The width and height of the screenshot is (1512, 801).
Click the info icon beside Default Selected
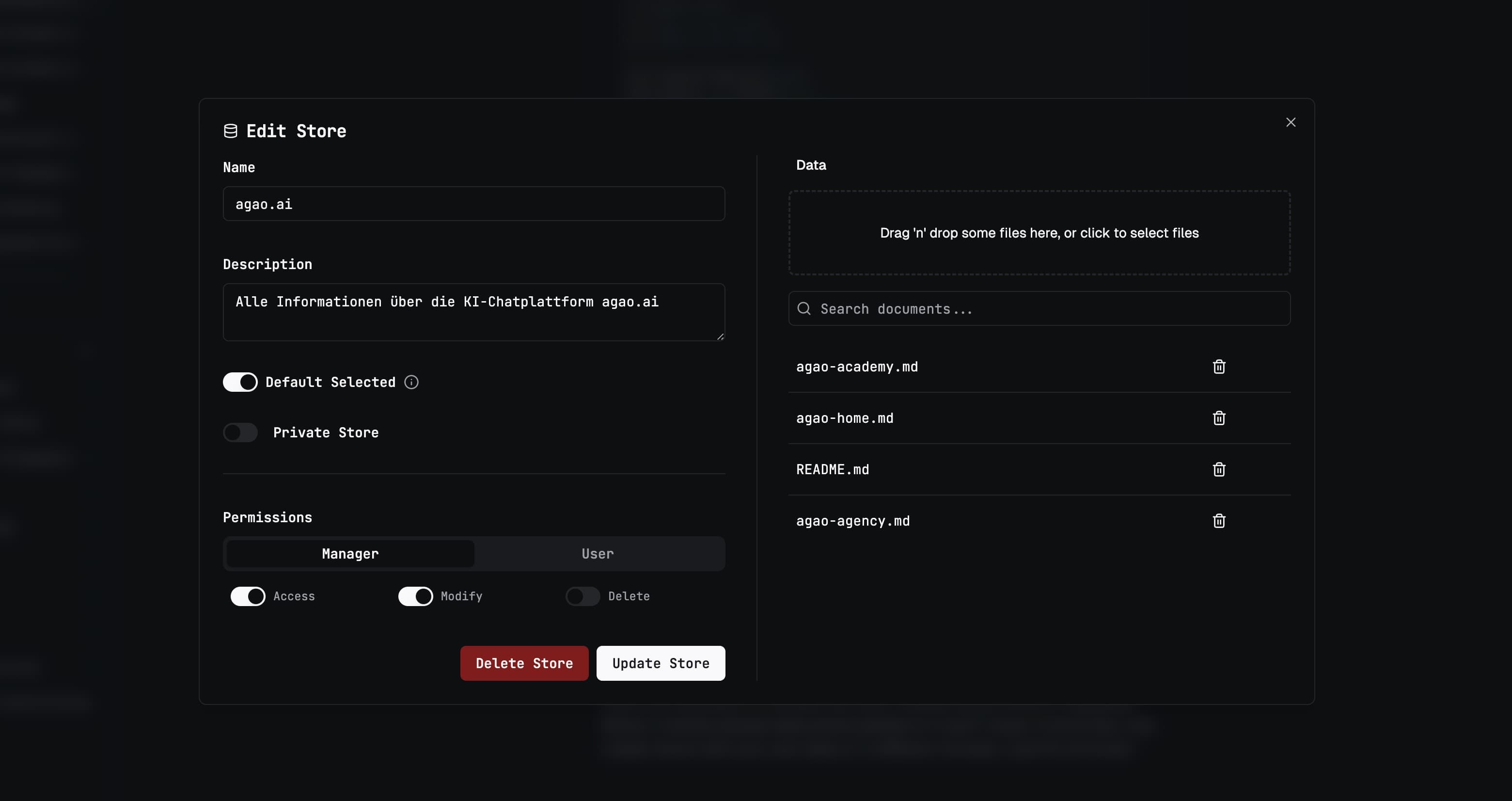(411, 382)
